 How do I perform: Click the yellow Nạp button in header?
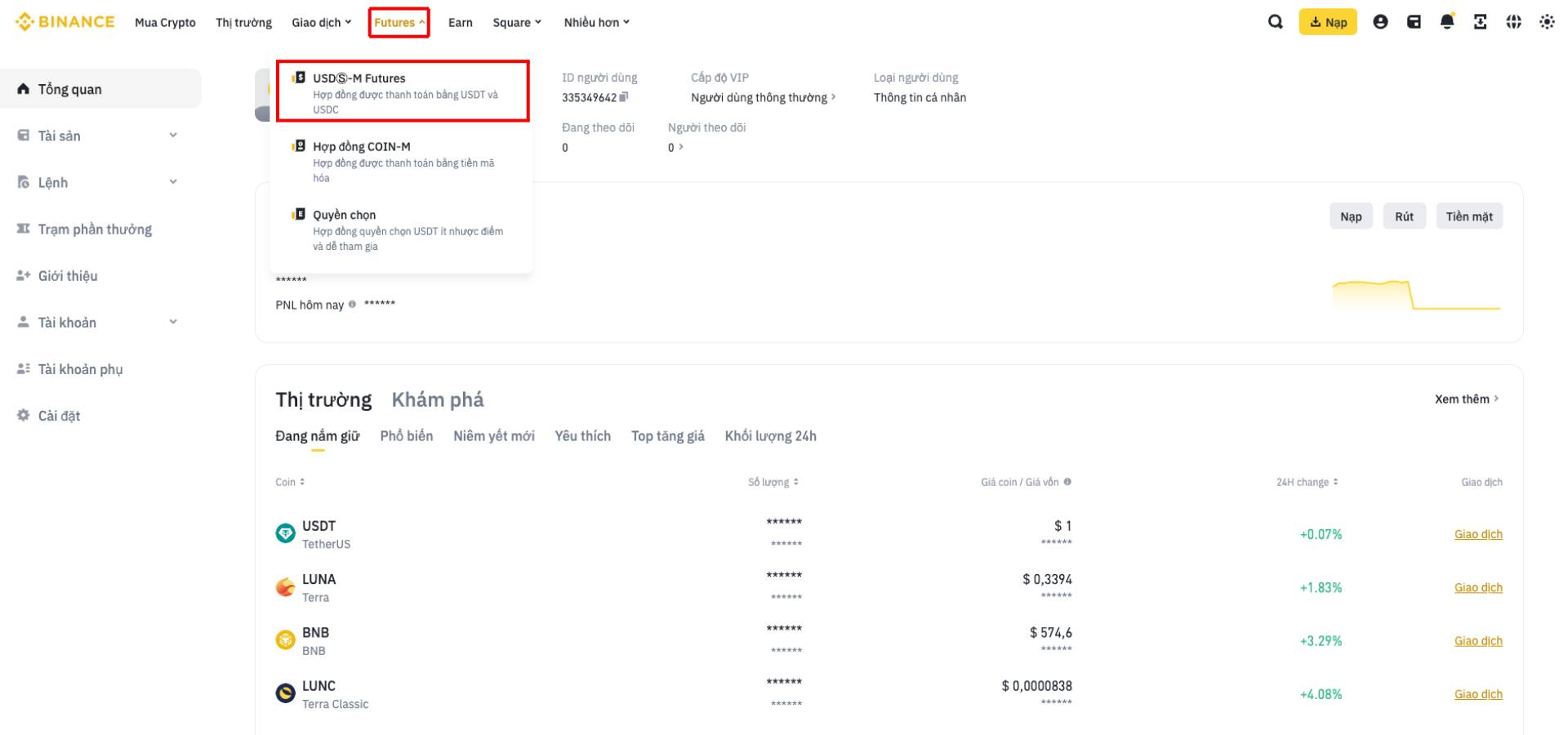click(x=1328, y=22)
